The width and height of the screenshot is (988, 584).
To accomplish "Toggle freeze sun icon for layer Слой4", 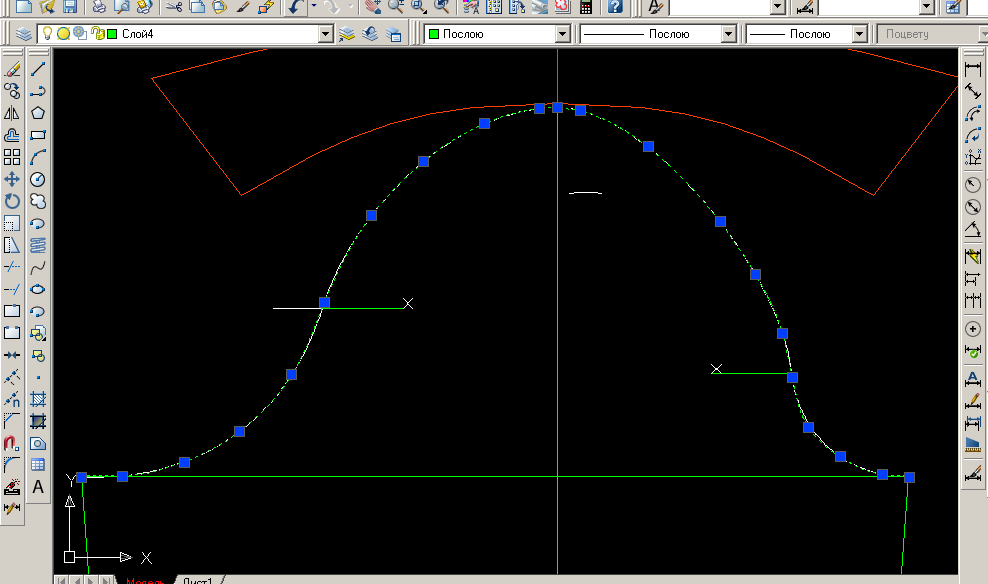I will (x=63, y=33).
